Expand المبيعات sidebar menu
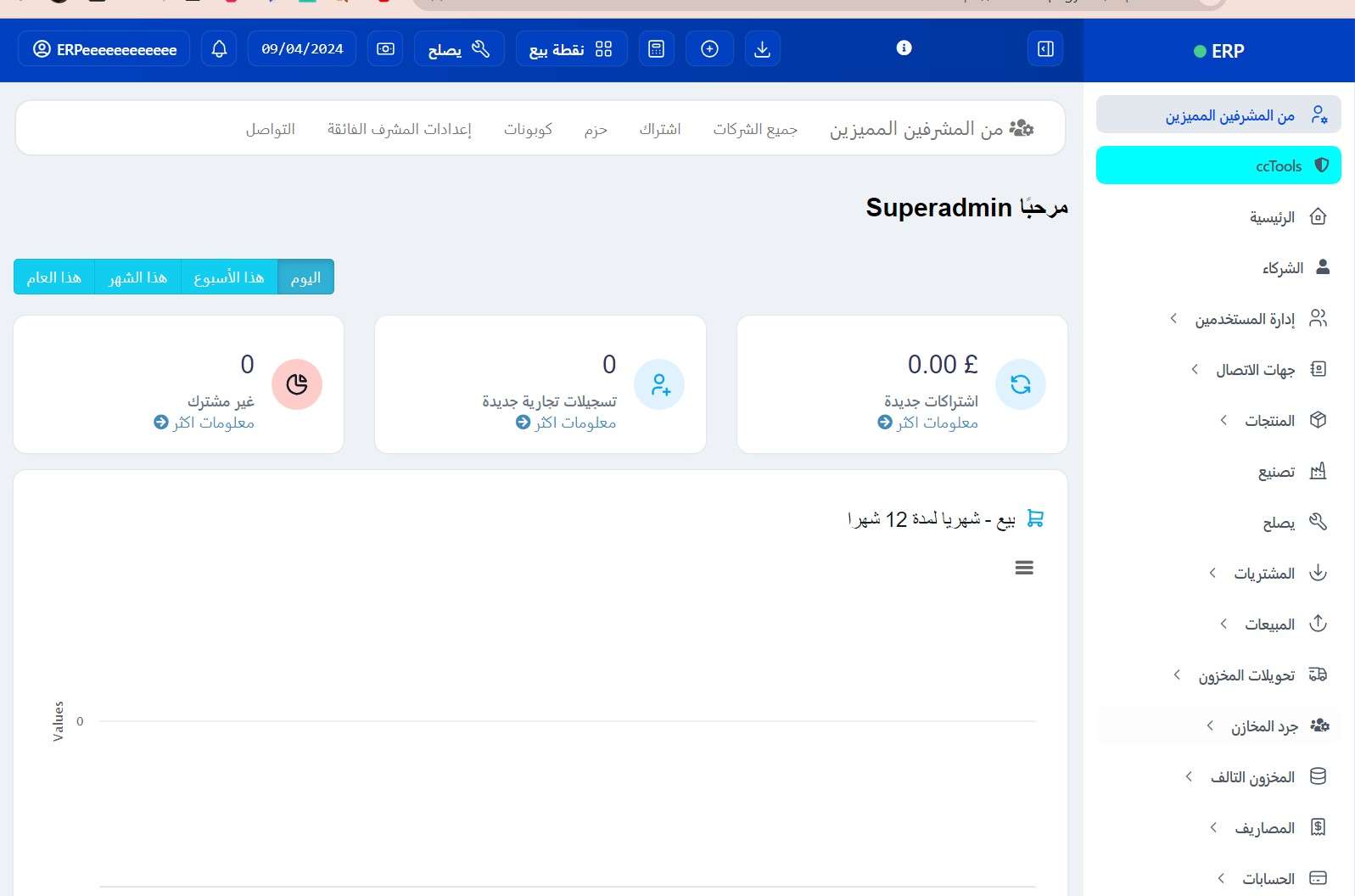The width and height of the screenshot is (1355, 896). [x=1268, y=624]
